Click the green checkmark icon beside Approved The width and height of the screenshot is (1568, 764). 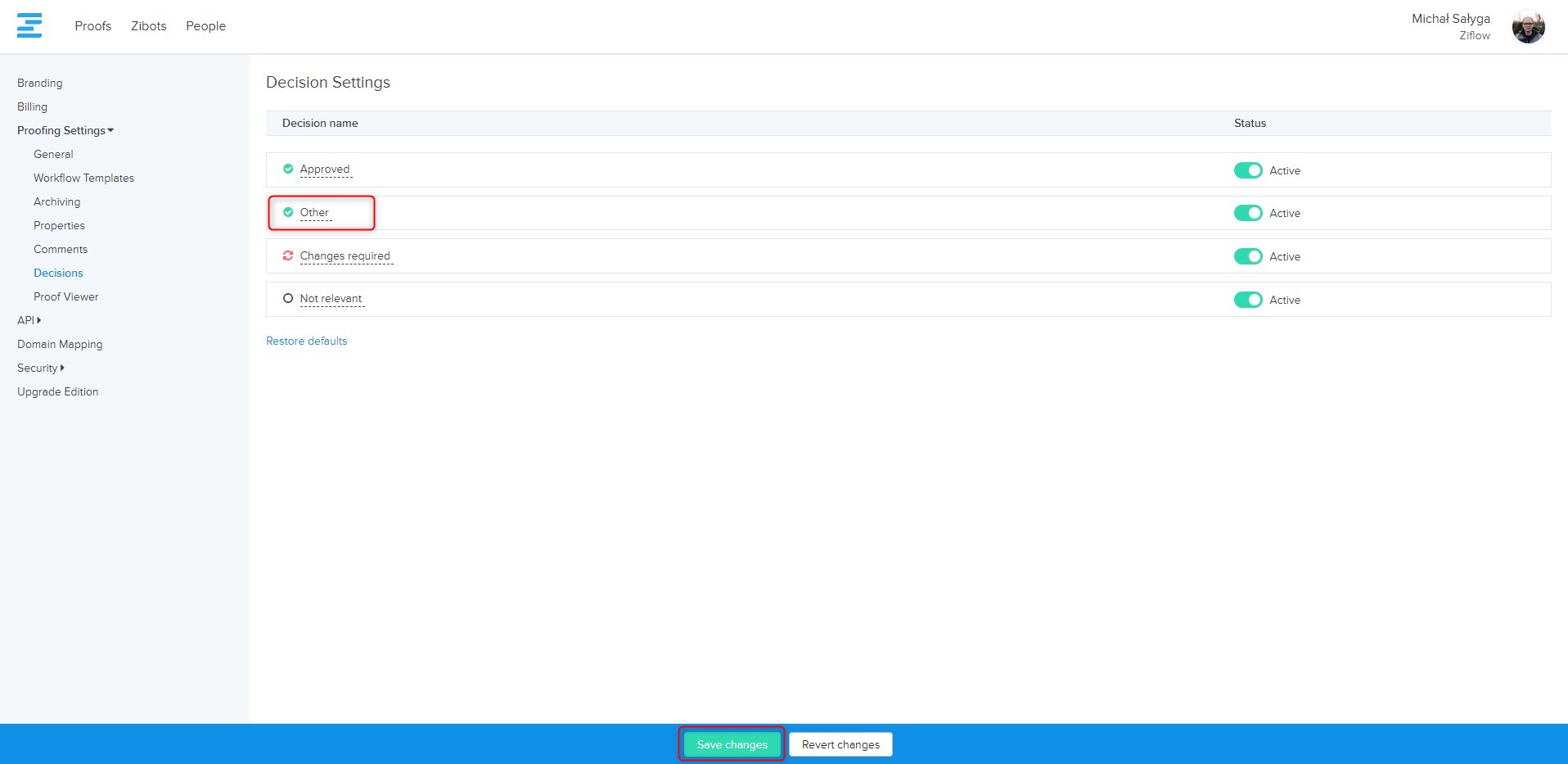click(x=288, y=169)
